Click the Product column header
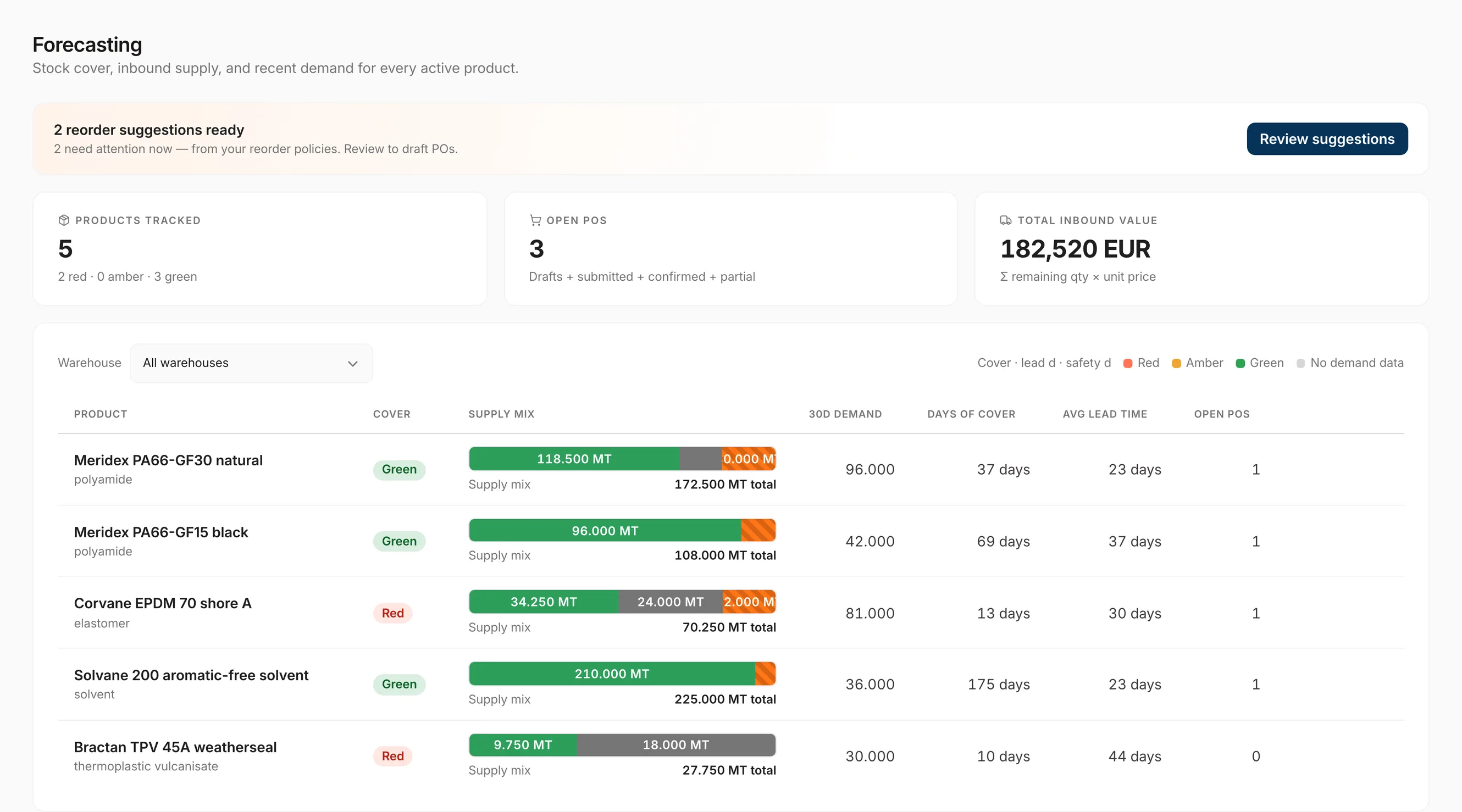 pos(101,414)
